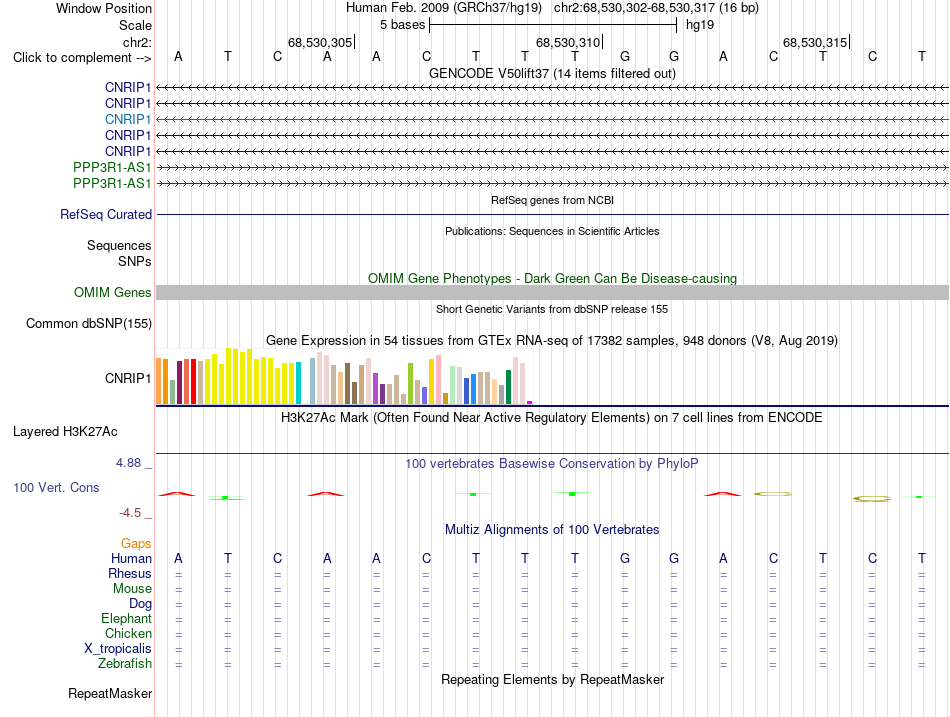Select the 'Zebrafish' alignment row label
This screenshot has height=717, width=950.
(x=125, y=664)
